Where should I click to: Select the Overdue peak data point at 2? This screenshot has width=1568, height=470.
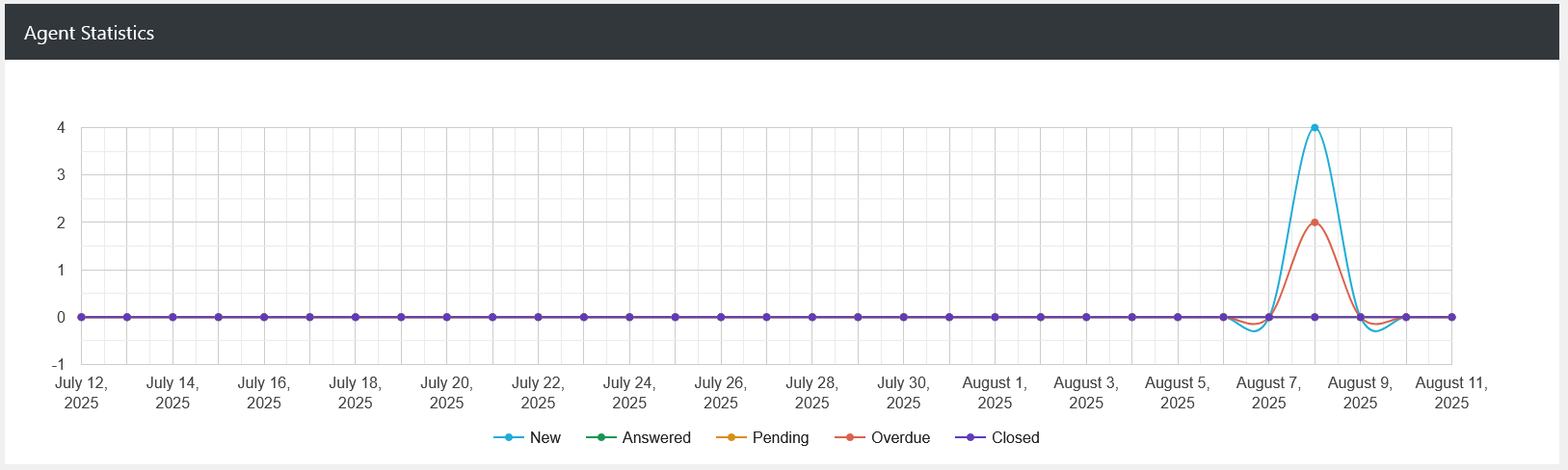point(1315,222)
